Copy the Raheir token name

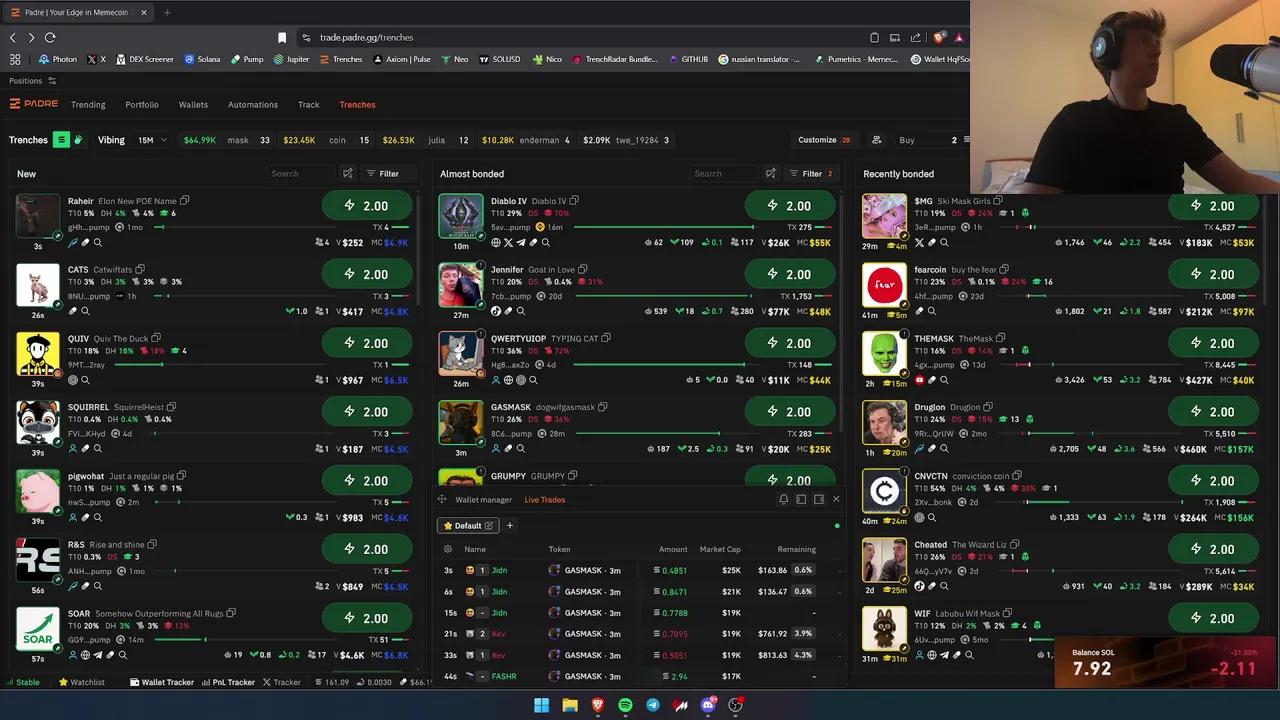pyautogui.click(x=184, y=201)
